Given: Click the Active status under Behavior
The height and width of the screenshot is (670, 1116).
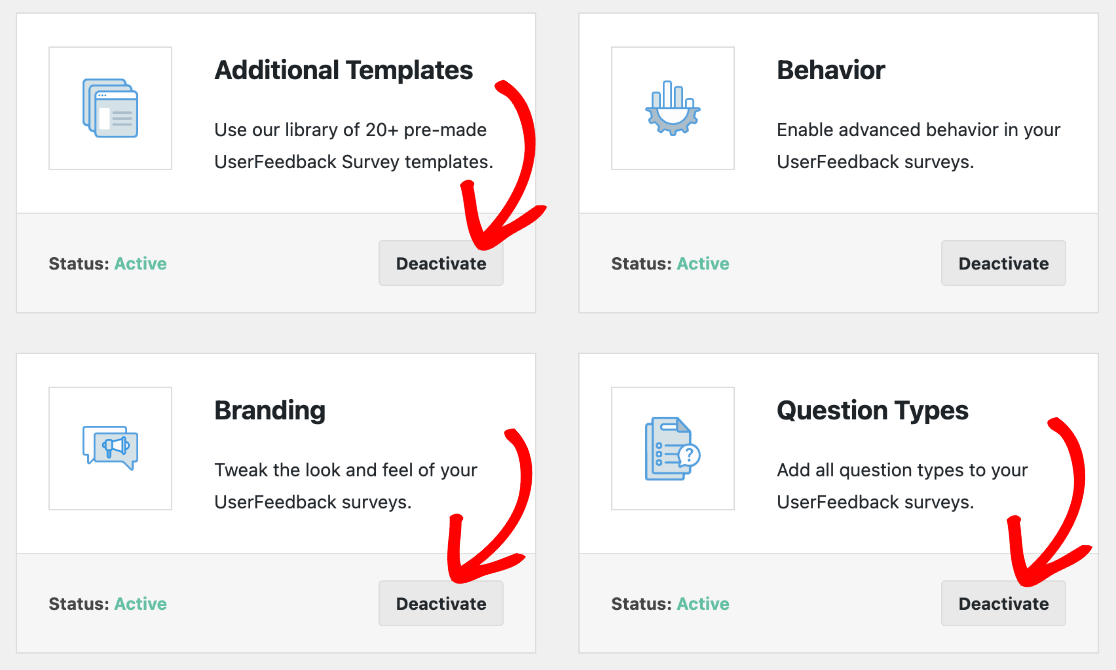Looking at the screenshot, I should (x=702, y=264).
